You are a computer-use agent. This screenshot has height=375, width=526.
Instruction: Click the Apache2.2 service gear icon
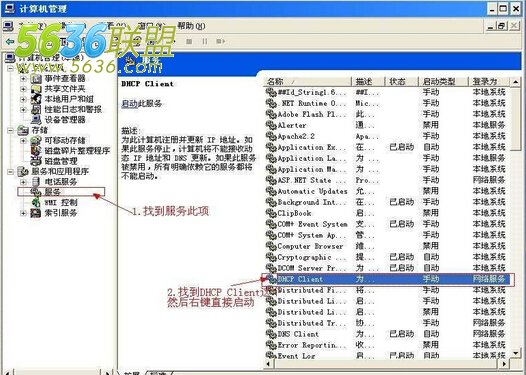(271, 136)
